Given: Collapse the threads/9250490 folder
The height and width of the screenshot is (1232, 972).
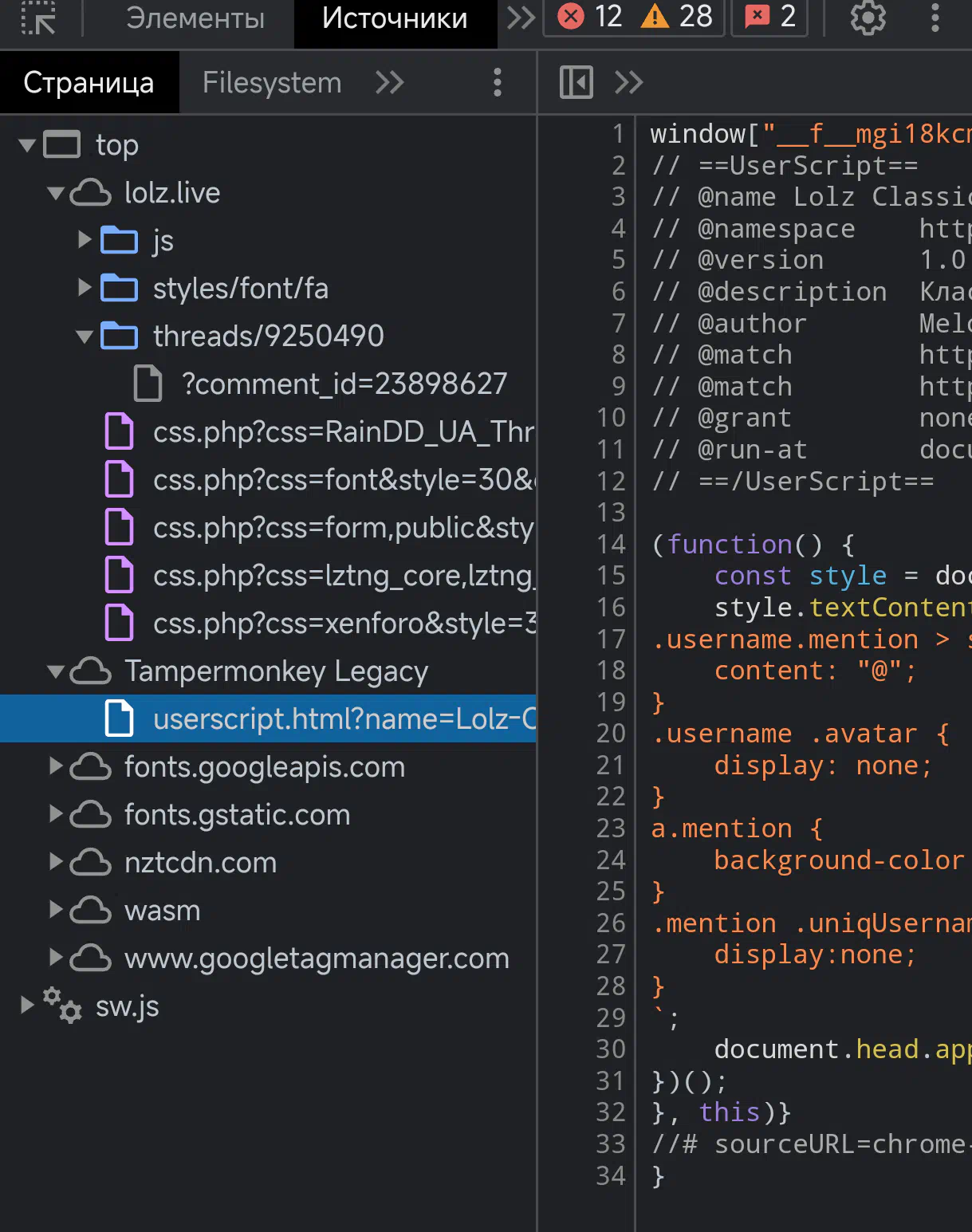Looking at the screenshot, I should click(x=85, y=337).
